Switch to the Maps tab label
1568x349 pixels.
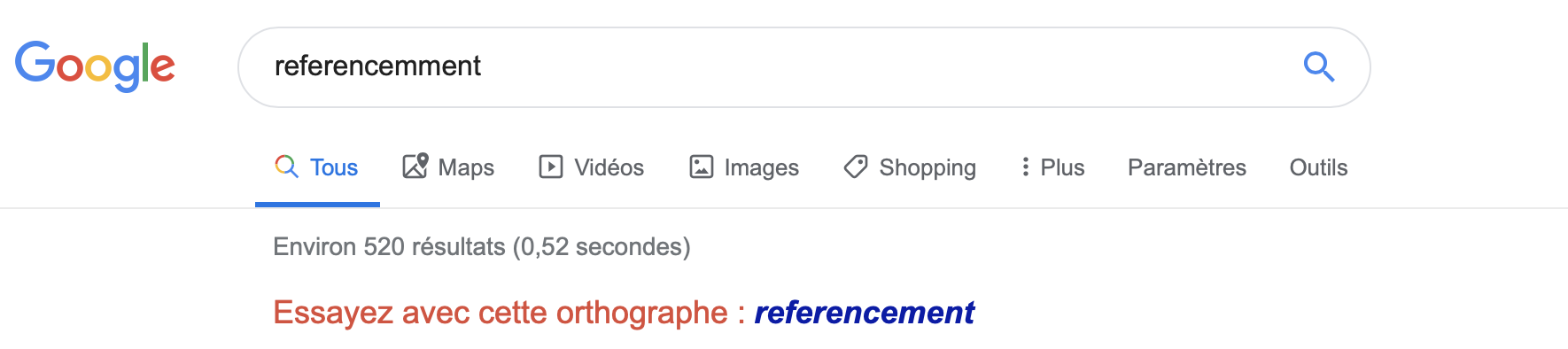click(466, 167)
